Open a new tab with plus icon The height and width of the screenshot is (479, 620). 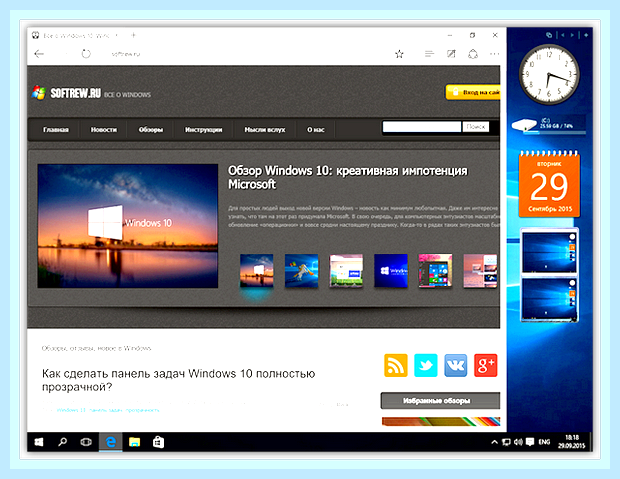[134, 35]
